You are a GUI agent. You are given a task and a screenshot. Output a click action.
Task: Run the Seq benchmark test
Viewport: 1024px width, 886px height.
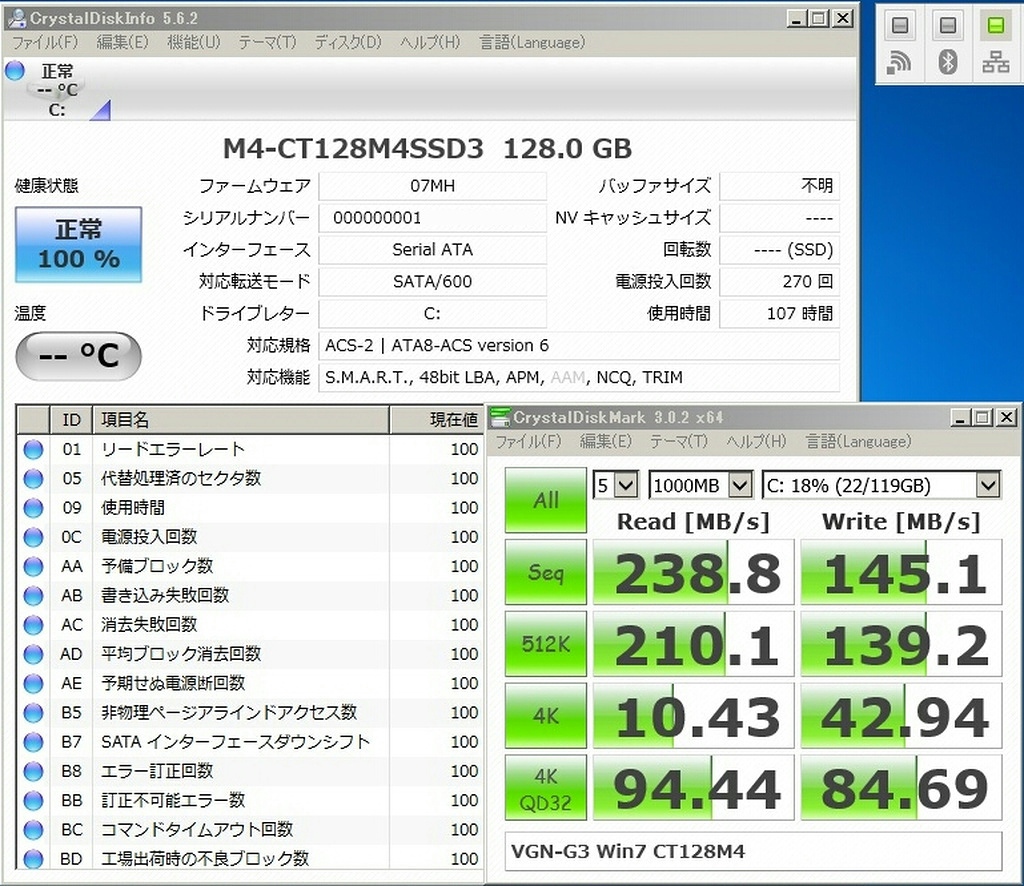pyautogui.click(x=546, y=572)
